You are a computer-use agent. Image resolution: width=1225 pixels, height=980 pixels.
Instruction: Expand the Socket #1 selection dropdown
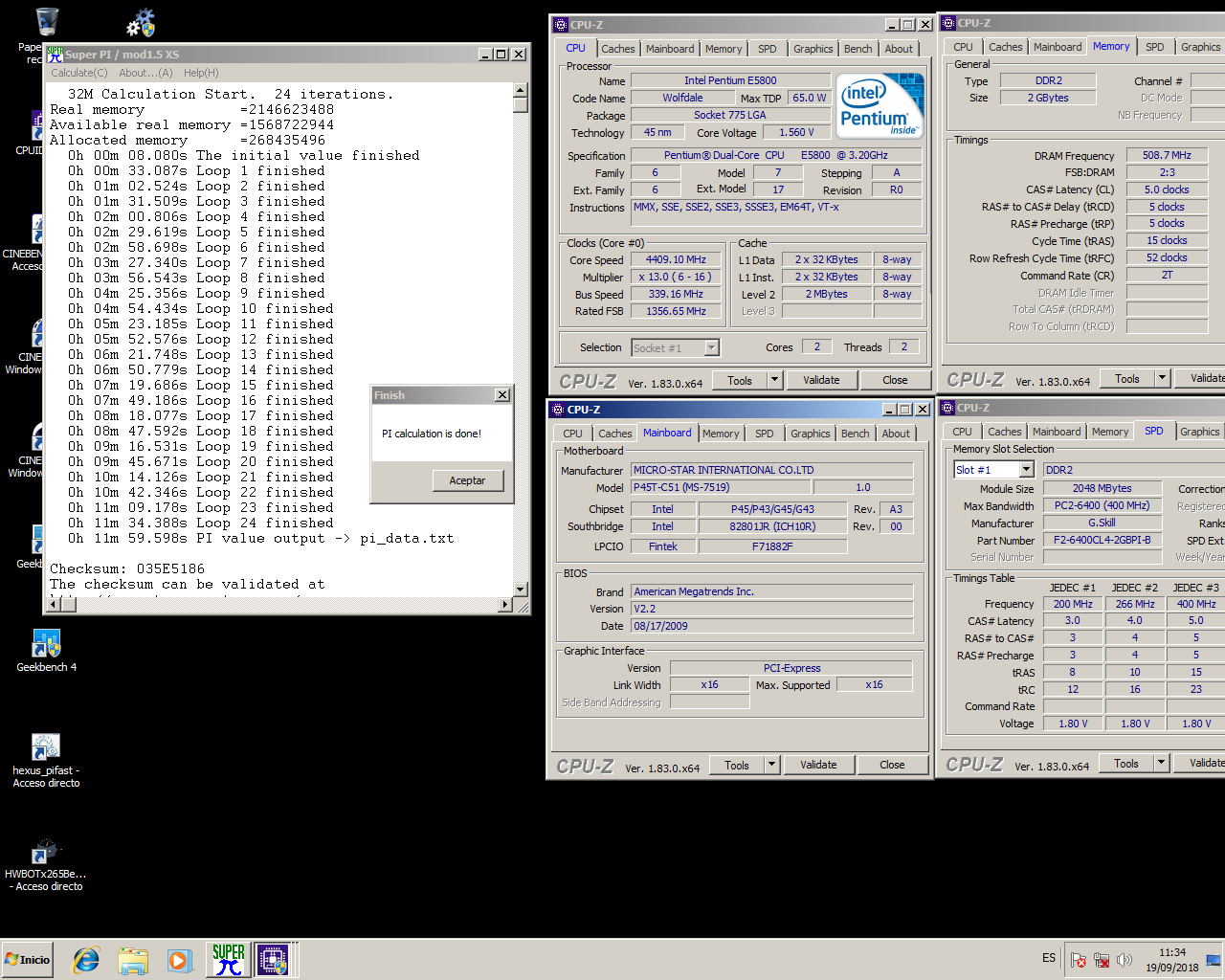tap(712, 348)
